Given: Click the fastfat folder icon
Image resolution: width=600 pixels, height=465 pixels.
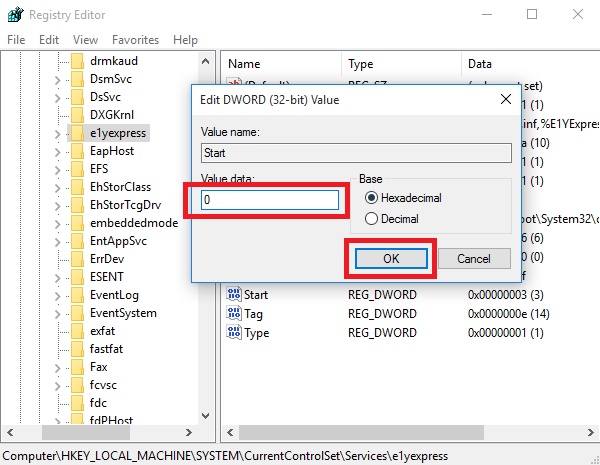Looking at the screenshot, I should (x=77, y=349).
